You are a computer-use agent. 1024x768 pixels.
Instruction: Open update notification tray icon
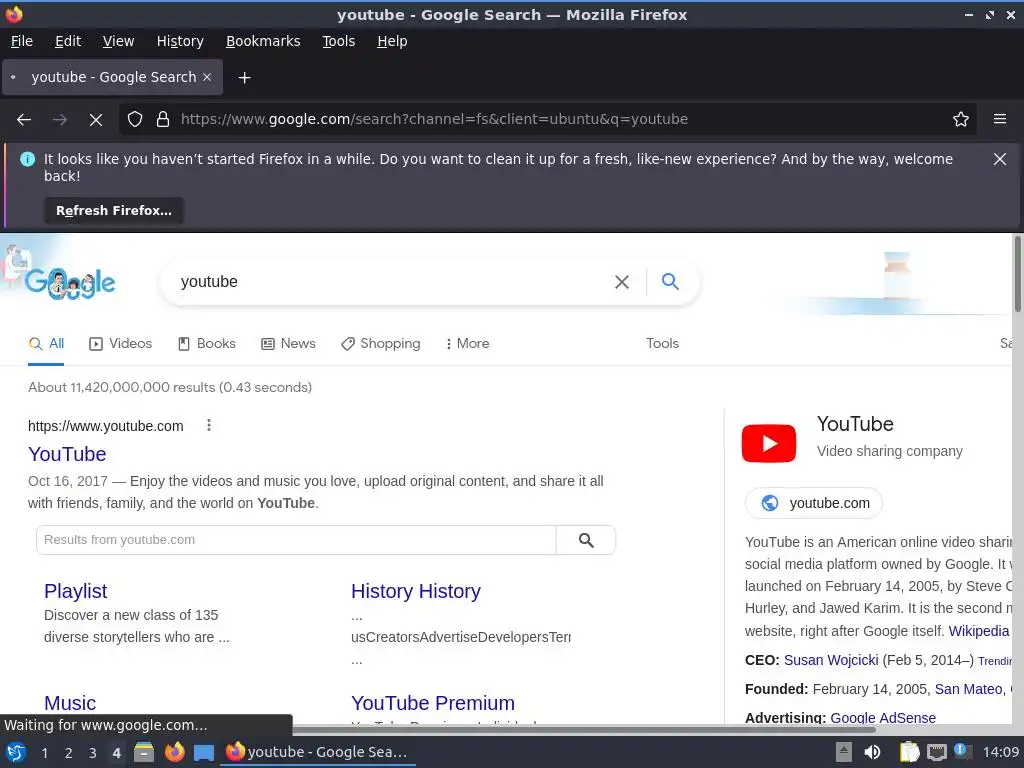962,751
